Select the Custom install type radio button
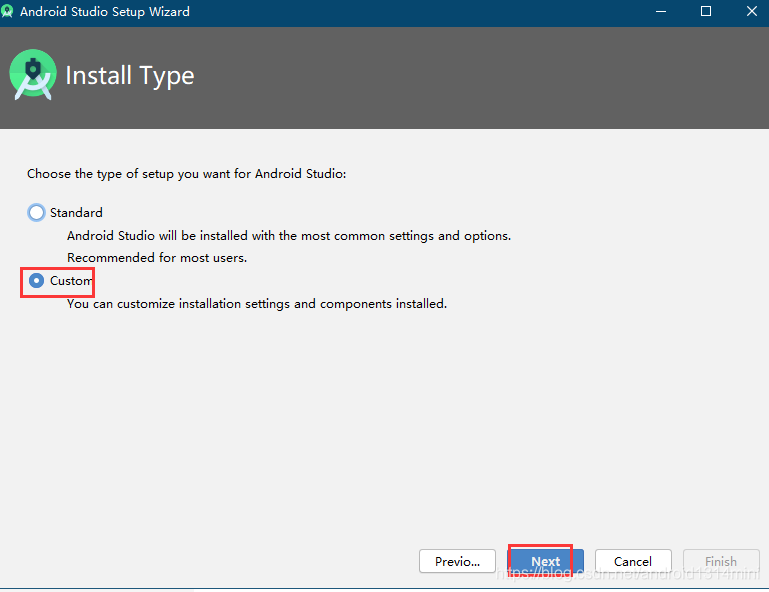The image size is (769, 592). [x=36, y=281]
